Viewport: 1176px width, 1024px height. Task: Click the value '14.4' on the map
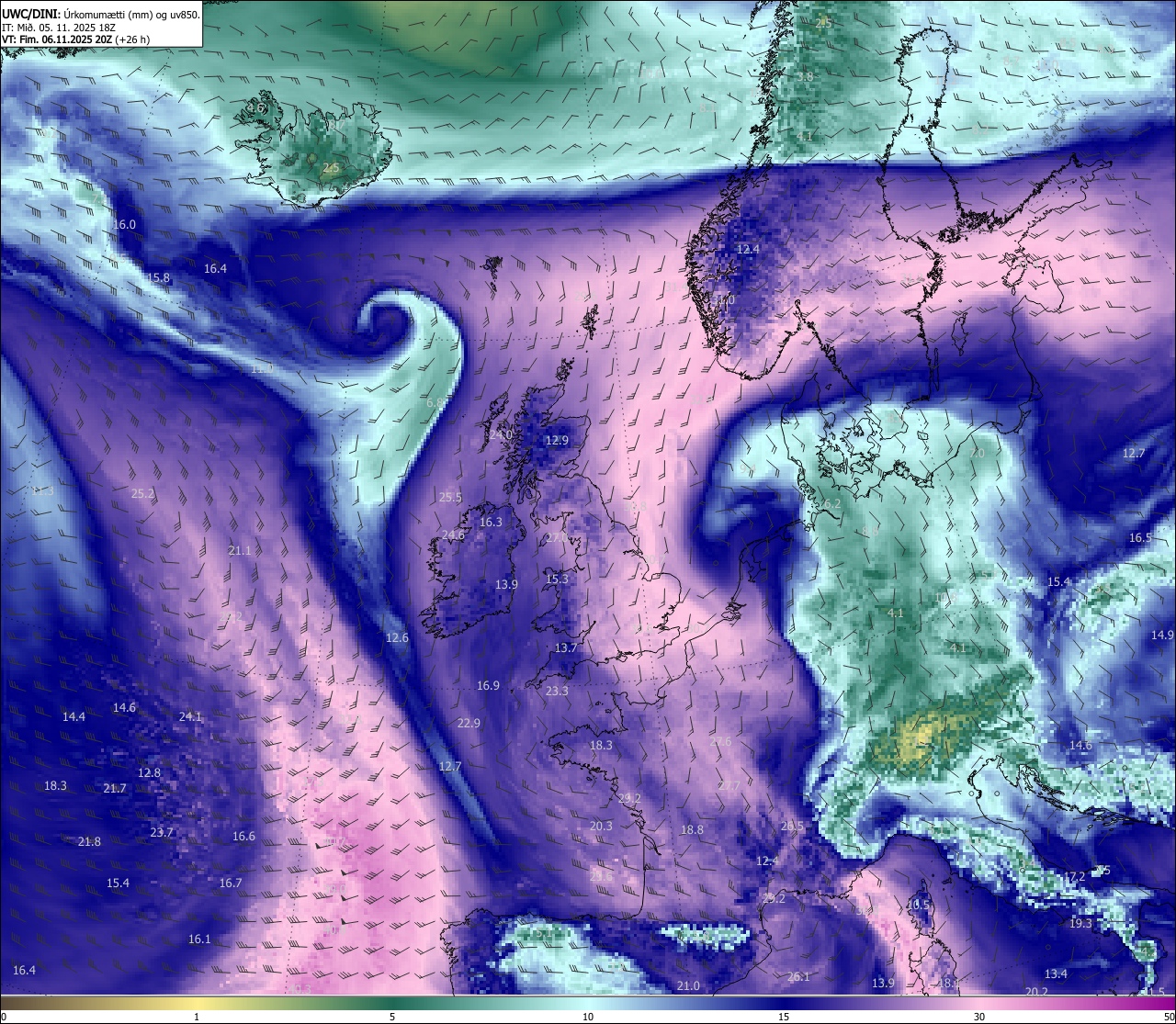pos(73,716)
